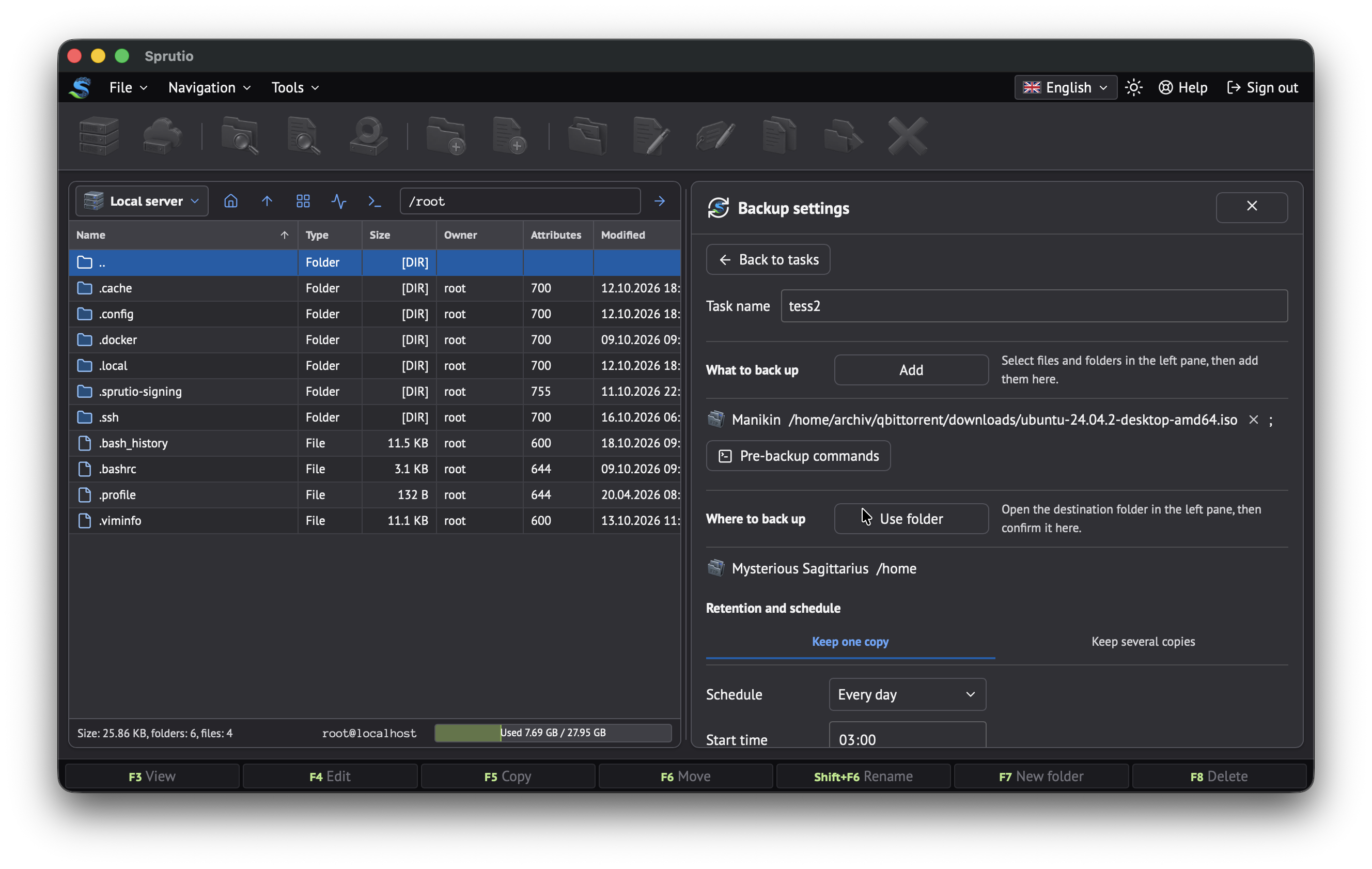Image resolution: width=1372 pixels, height=869 pixels.
Task: Open the English language dropdown
Action: 1066,87
